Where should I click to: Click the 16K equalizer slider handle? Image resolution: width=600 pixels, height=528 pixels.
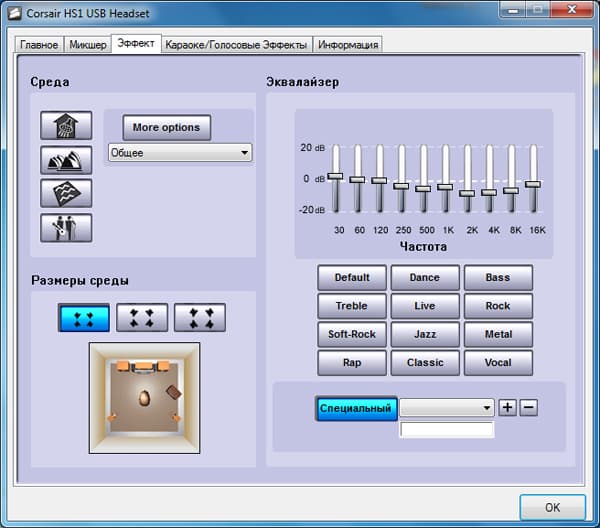coord(533,184)
